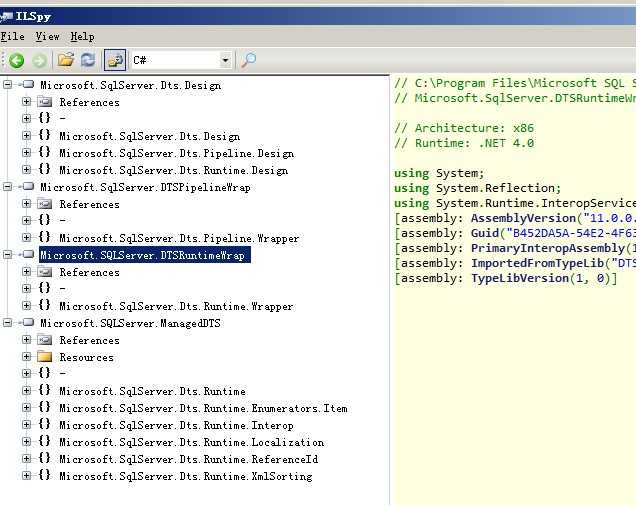Image resolution: width=636 pixels, height=505 pixels.
Task: Click the assembly icon of Microsoft.SQLServer.ManagedDTS
Action: (x=27, y=322)
